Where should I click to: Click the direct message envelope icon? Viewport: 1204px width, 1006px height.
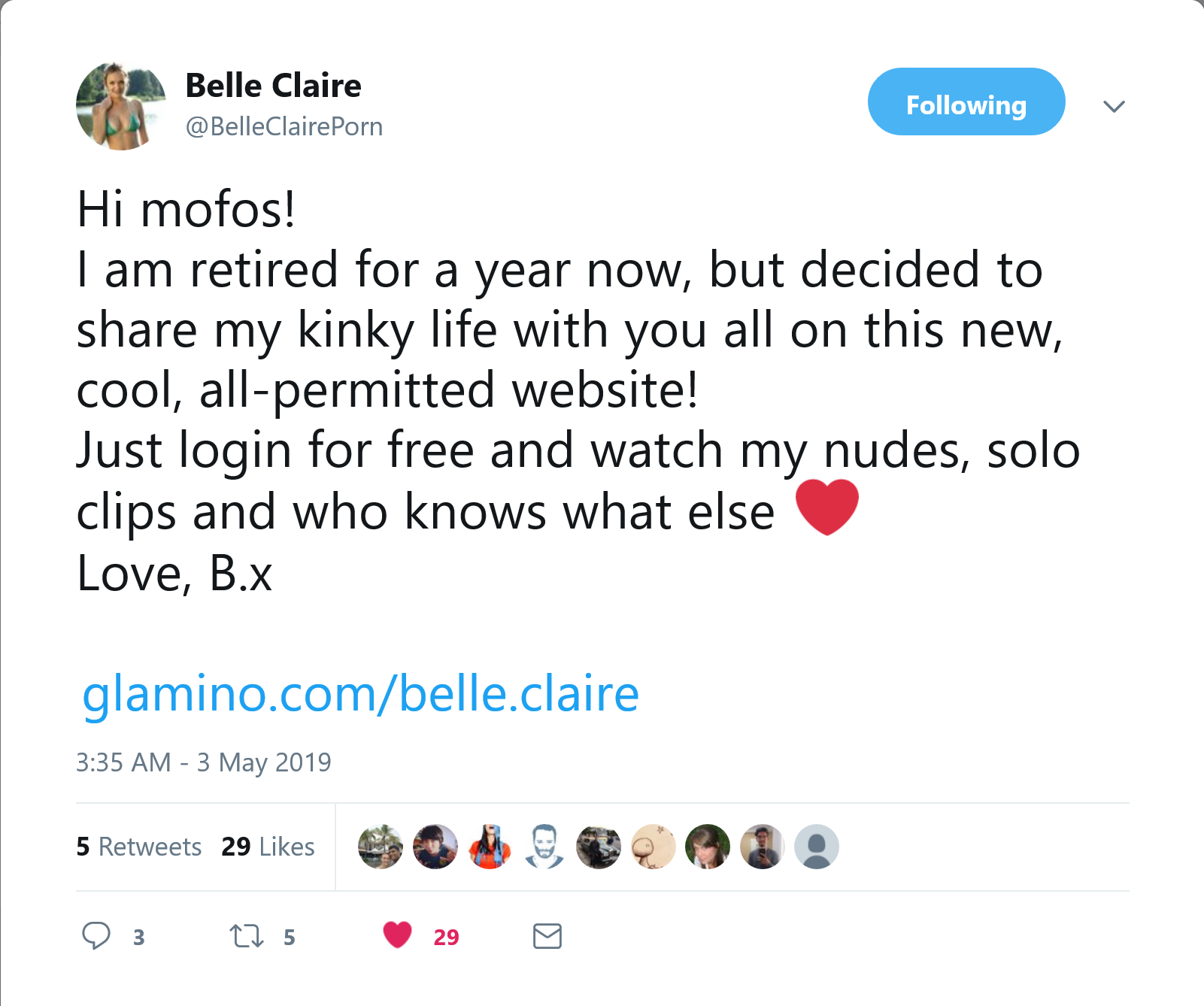point(547,936)
